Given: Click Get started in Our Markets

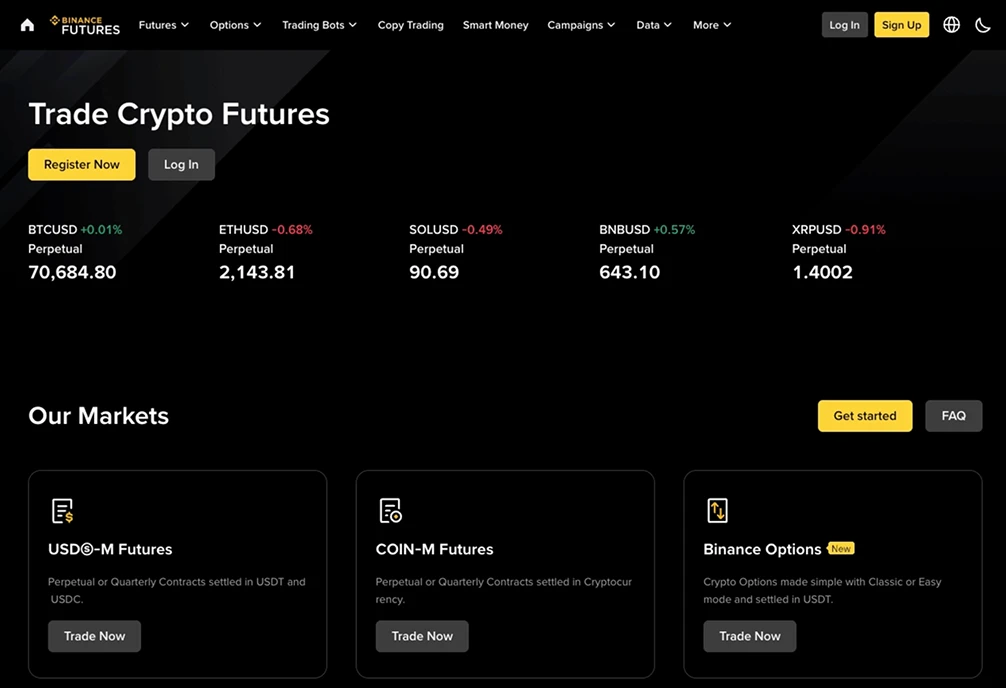Looking at the screenshot, I should click(864, 415).
